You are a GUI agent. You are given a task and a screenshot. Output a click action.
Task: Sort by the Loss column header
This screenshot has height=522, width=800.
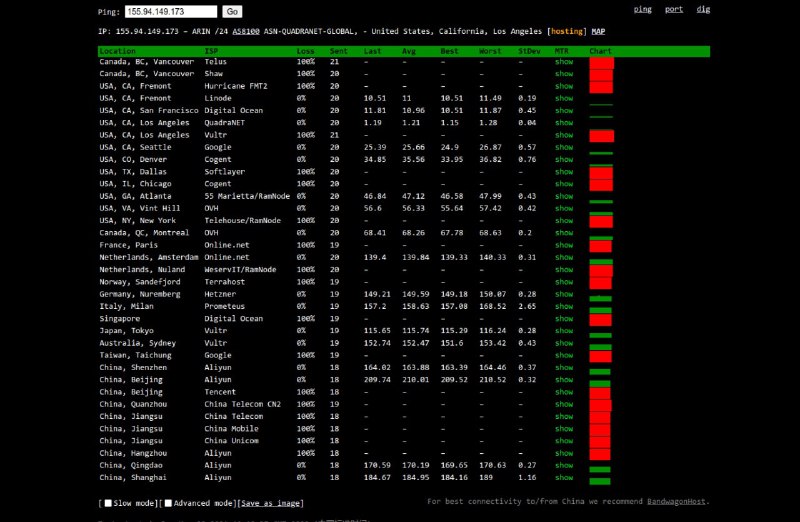pos(305,51)
